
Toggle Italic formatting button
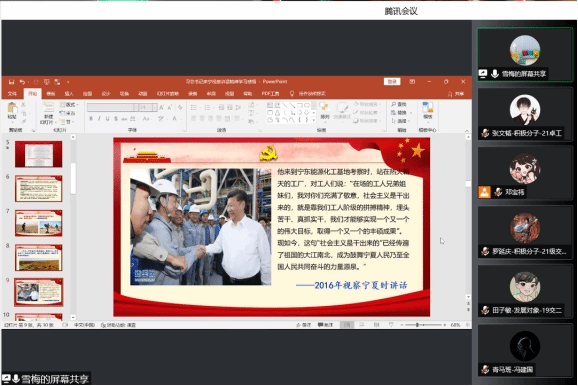[x=99, y=119]
